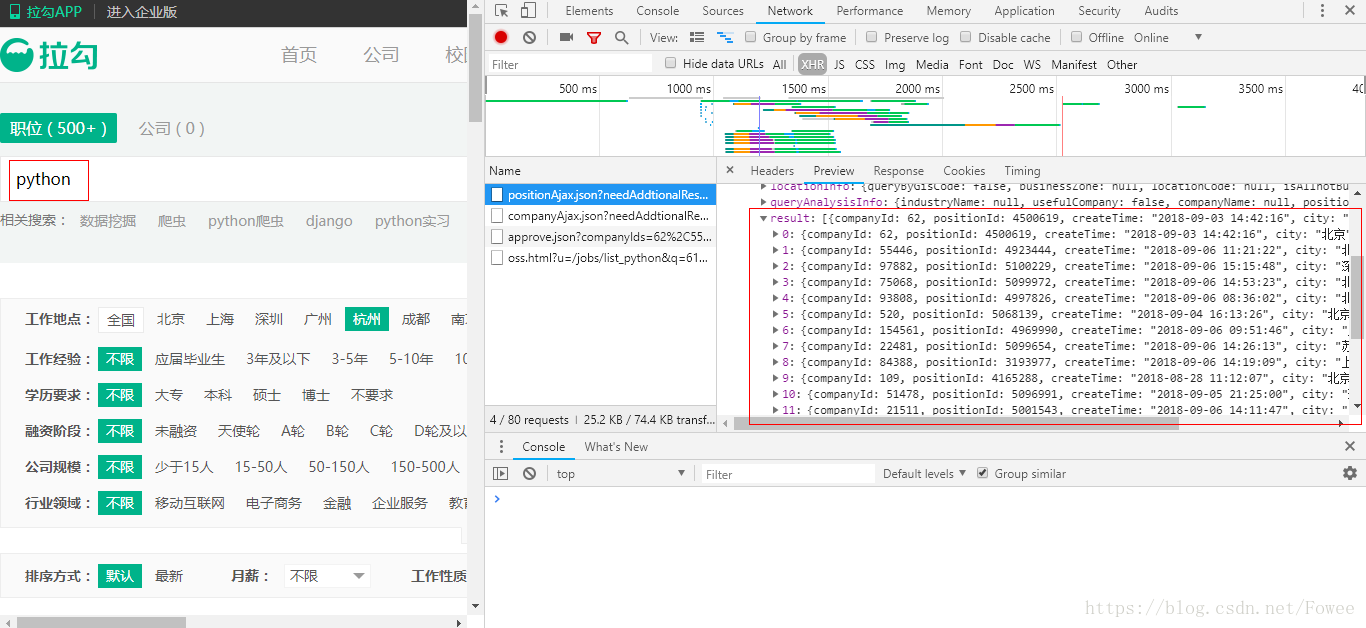Open the 拉勾APP phone icon link
The image size is (1366, 628).
pyautogui.click(x=45, y=12)
